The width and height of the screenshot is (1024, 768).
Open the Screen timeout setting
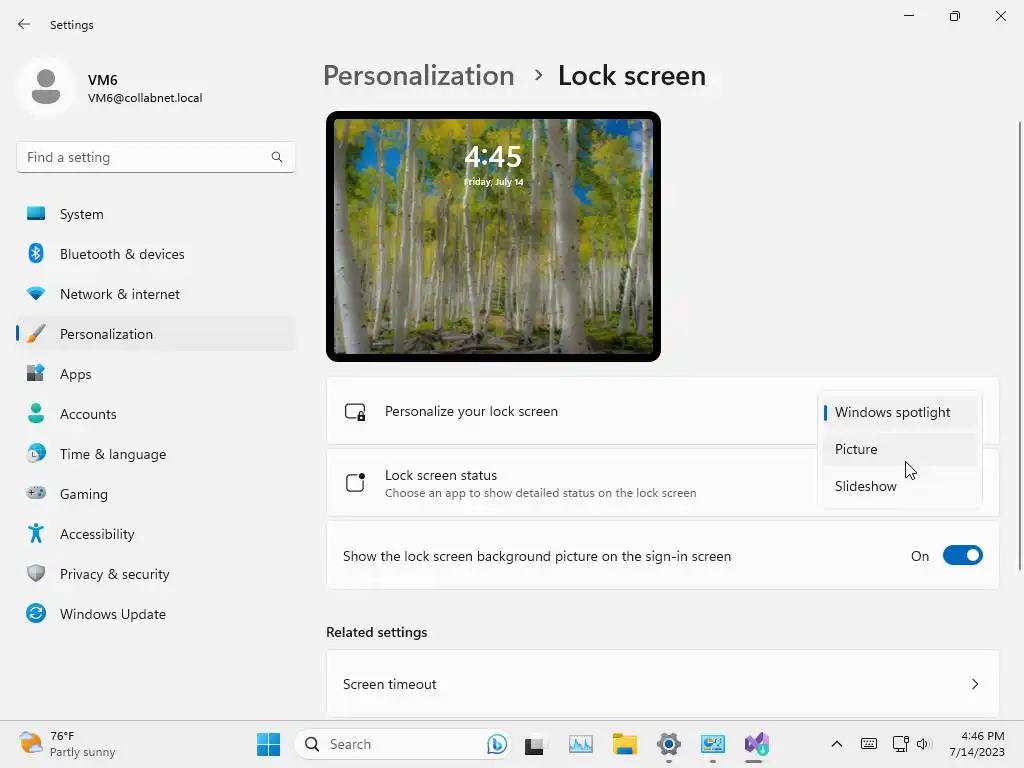click(662, 684)
